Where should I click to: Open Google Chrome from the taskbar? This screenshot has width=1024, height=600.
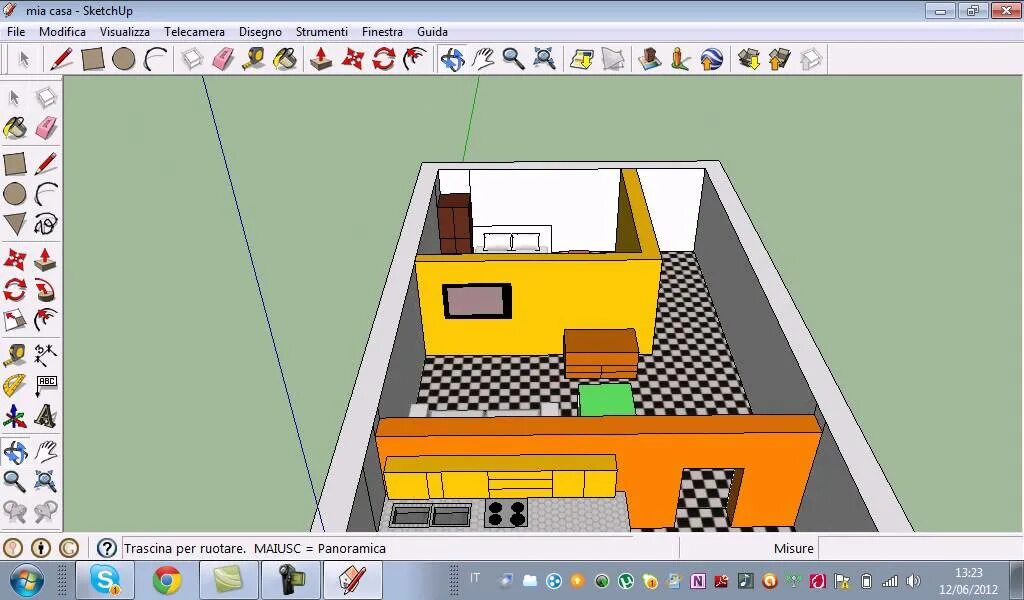coord(167,580)
